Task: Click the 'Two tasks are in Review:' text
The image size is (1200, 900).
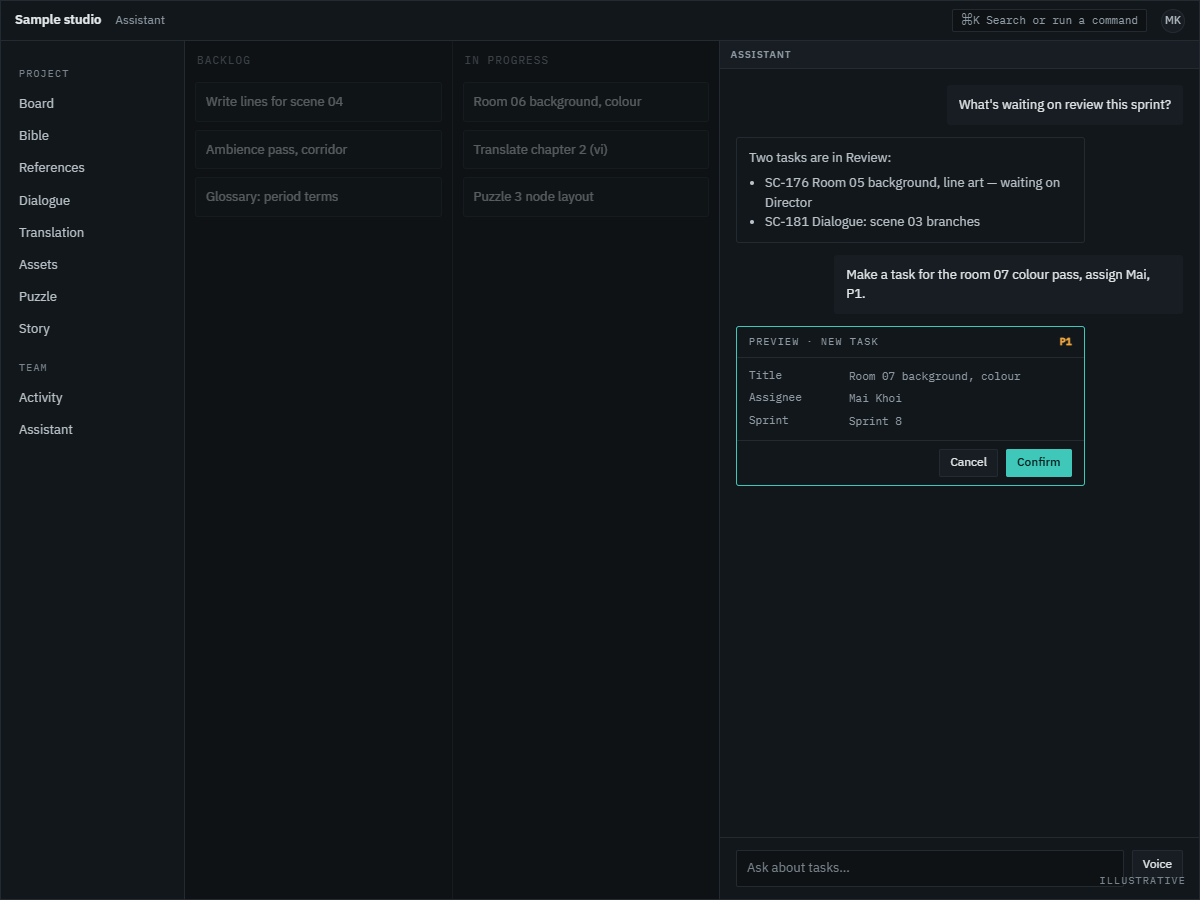Action: pyautogui.click(x=820, y=157)
